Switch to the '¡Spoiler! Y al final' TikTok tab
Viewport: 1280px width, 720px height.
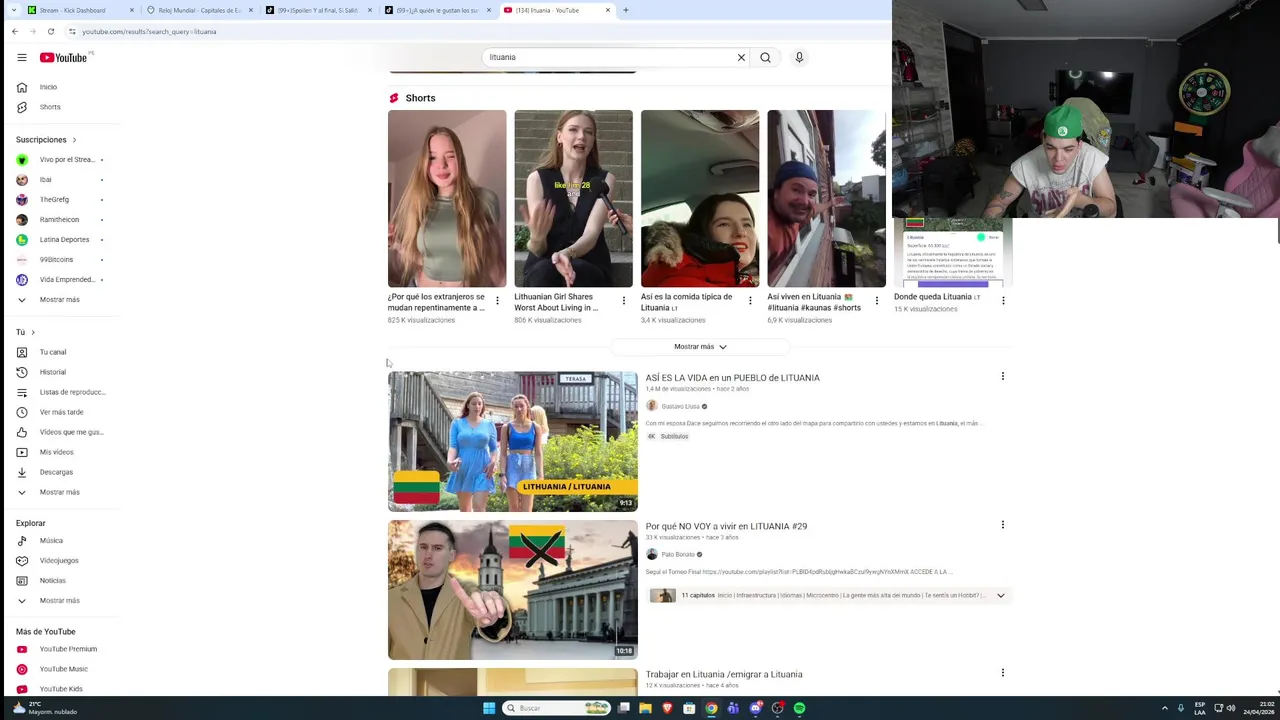pos(318,10)
